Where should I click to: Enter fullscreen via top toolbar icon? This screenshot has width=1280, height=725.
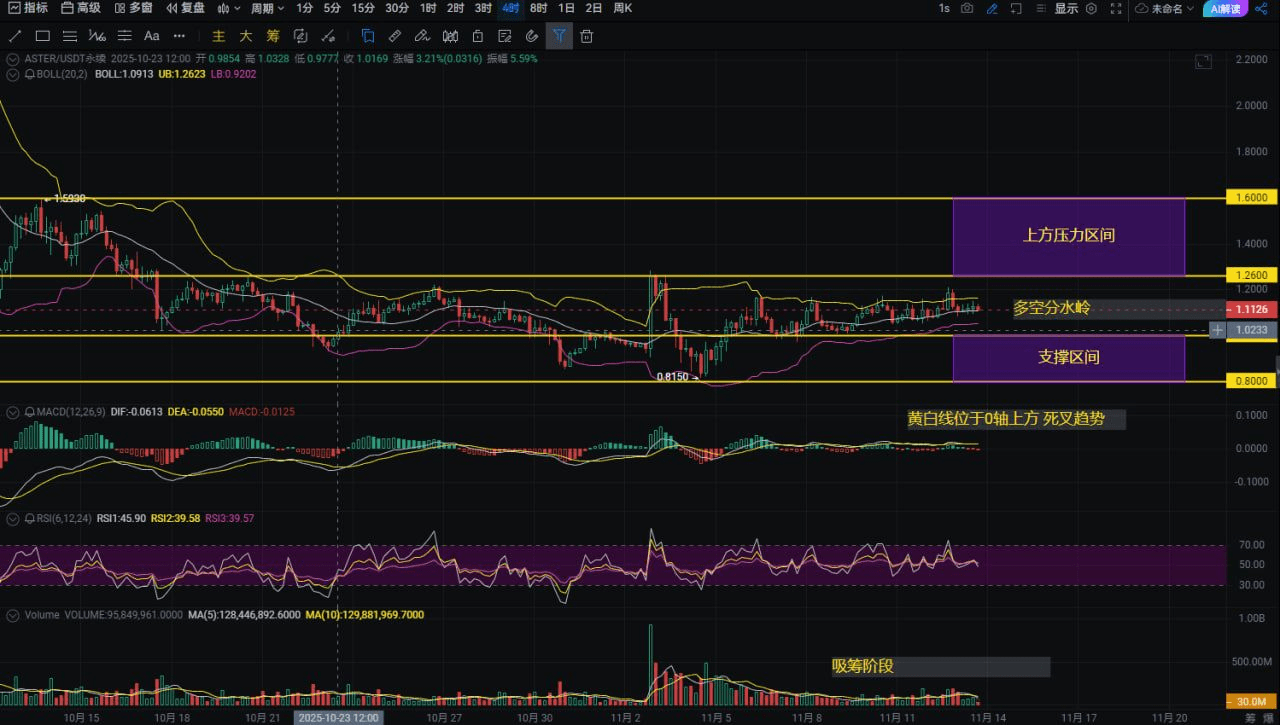(1116, 8)
